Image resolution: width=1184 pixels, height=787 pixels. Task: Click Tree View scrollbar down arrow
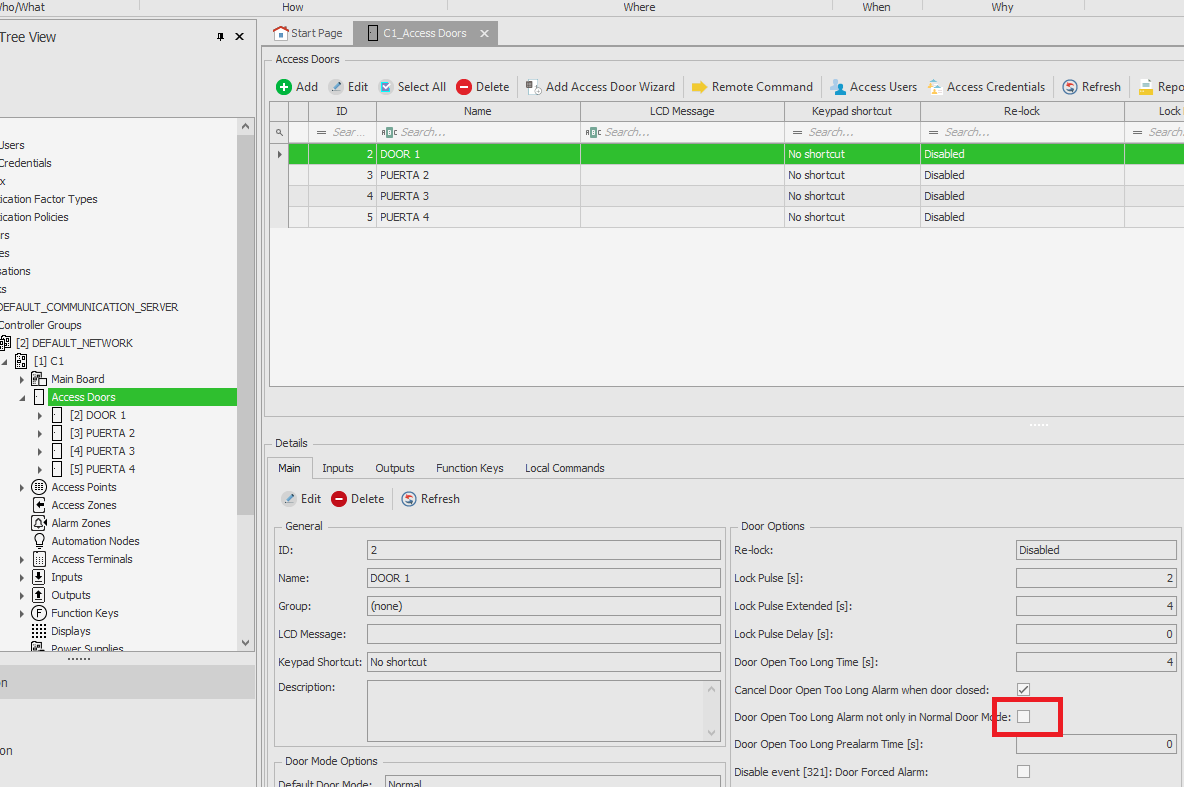pyautogui.click(x=245, y=643)
